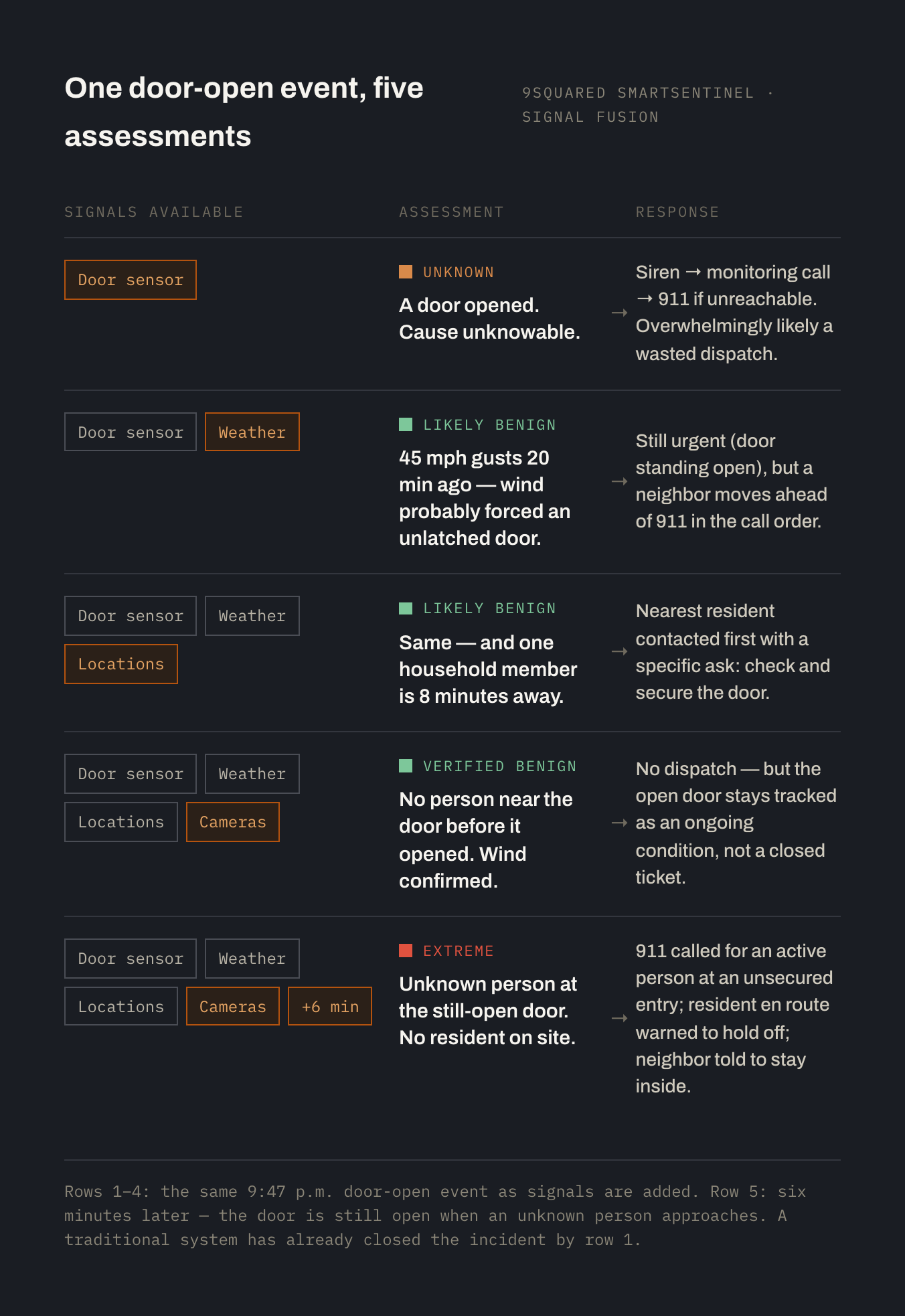Click the 9SQUARED SMARTSENTINEL label
905x1316 pixels.
[x=638, y=93]
